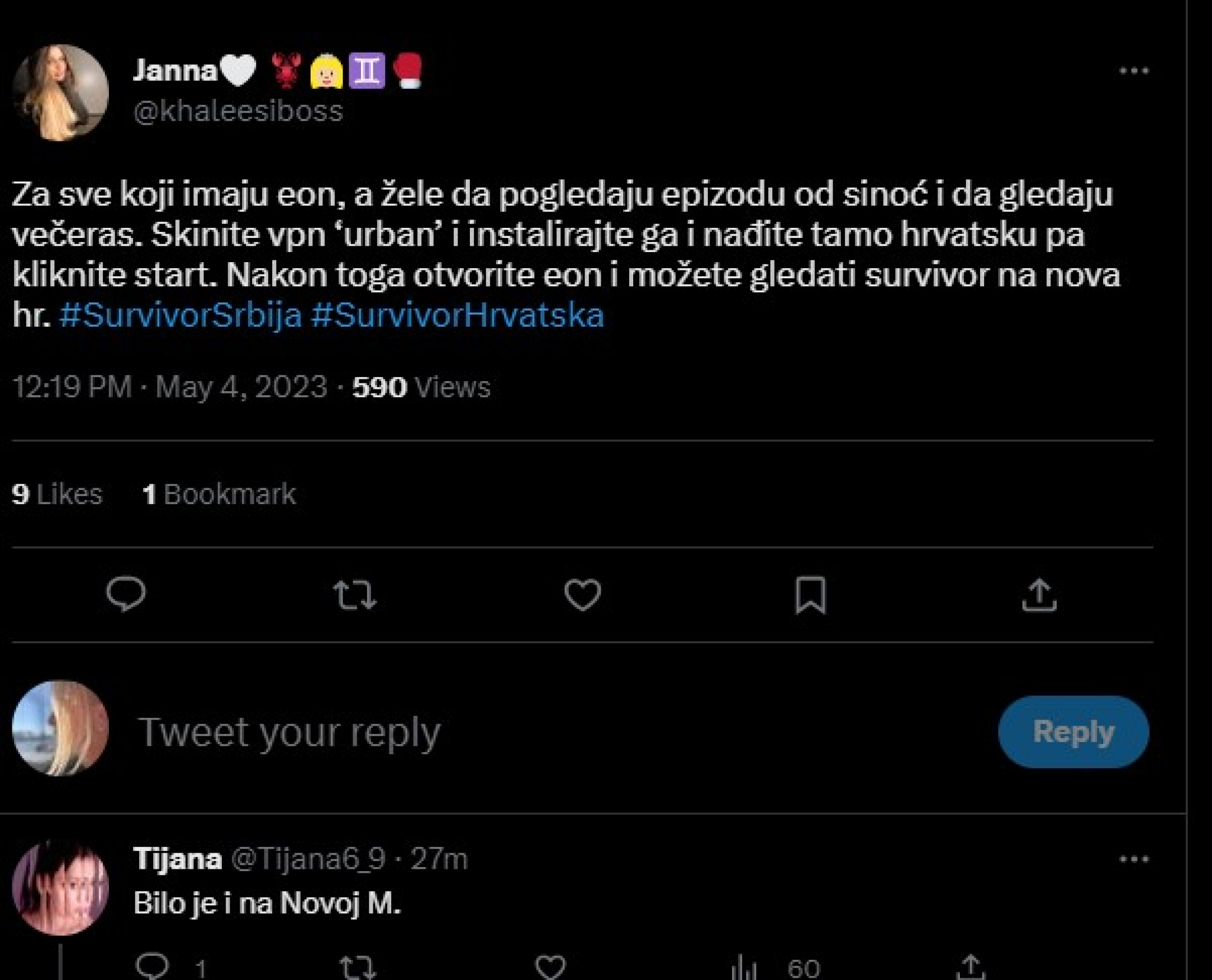Open Janna's profile picture
1212x980 pixels.
[x=60, y=93]
